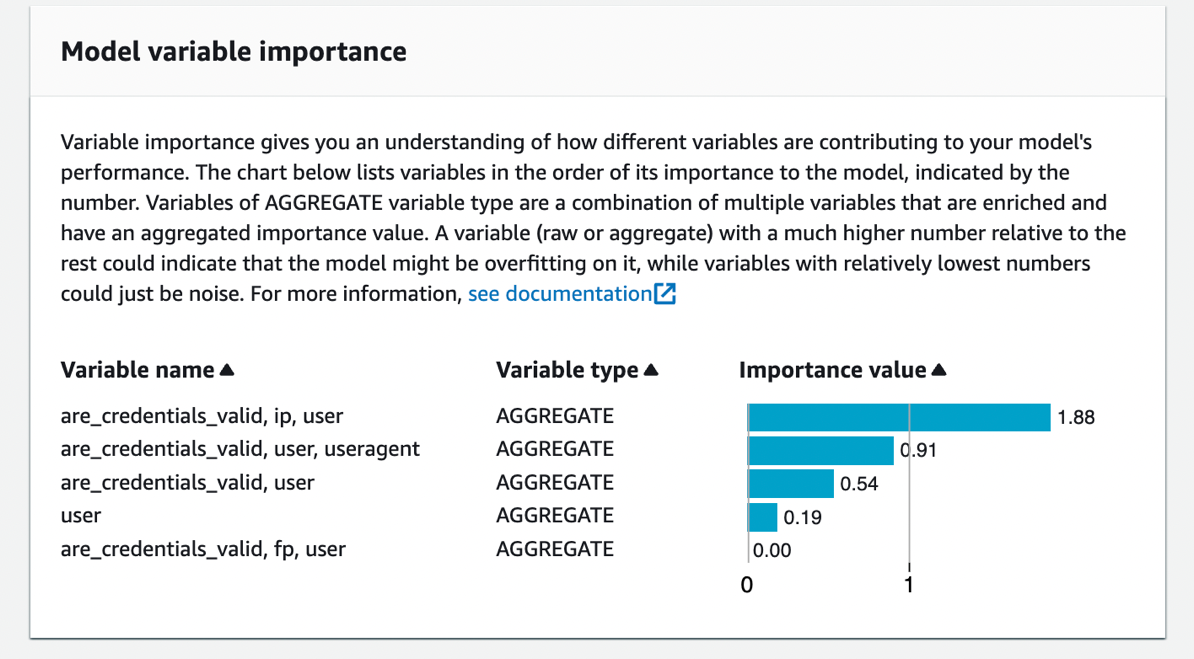Viewport: 1194px width, 659px height.
Task: Click the axis label 1 on chart
Action: (908, 585)
